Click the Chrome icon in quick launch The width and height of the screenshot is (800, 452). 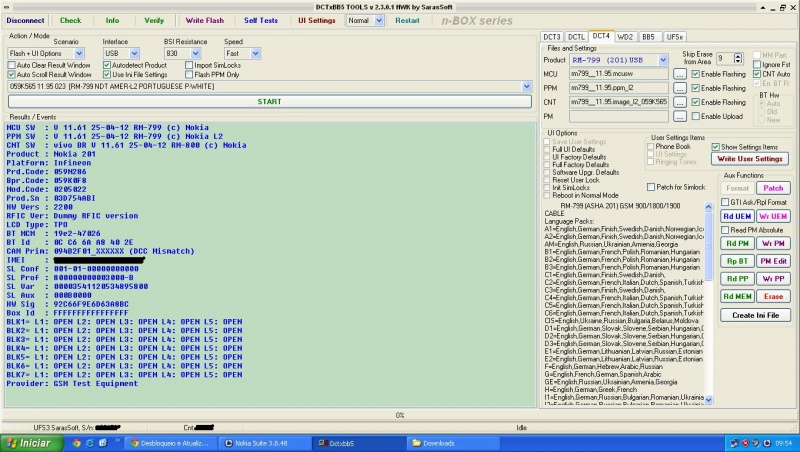pos(76,443)
